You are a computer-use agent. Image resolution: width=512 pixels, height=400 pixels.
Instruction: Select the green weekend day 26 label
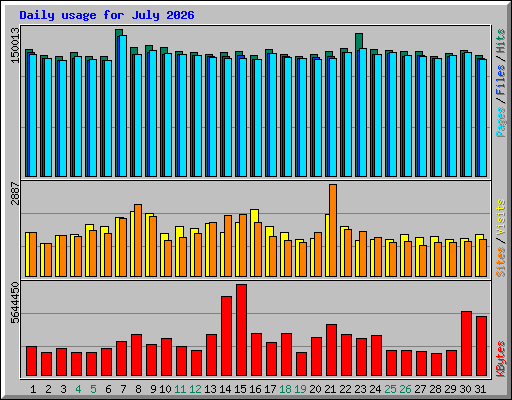tap(405, 389)
